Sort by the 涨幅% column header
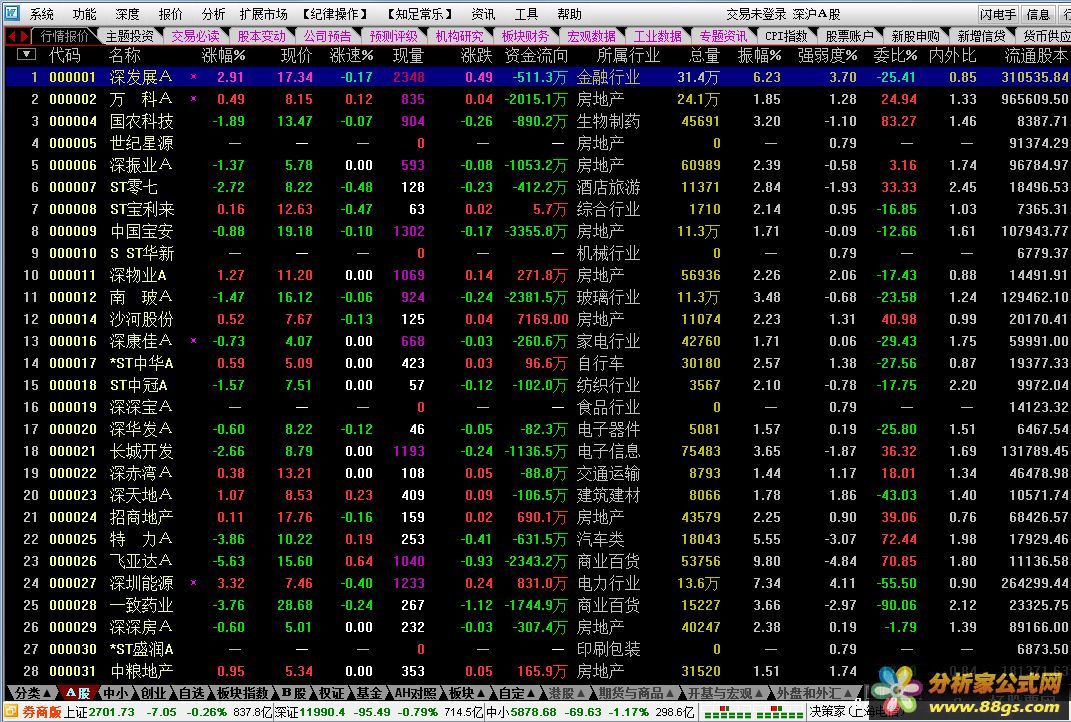 click(223, 55)
